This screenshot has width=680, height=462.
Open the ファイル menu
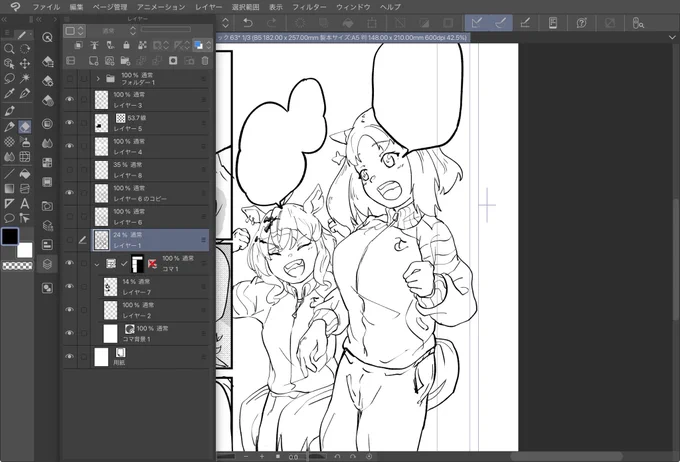click(46, 7)
